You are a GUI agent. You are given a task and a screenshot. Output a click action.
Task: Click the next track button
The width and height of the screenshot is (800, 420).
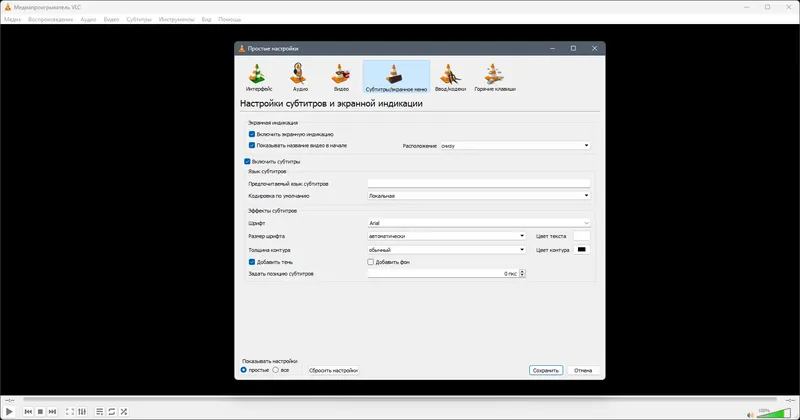tap(52, 411)
